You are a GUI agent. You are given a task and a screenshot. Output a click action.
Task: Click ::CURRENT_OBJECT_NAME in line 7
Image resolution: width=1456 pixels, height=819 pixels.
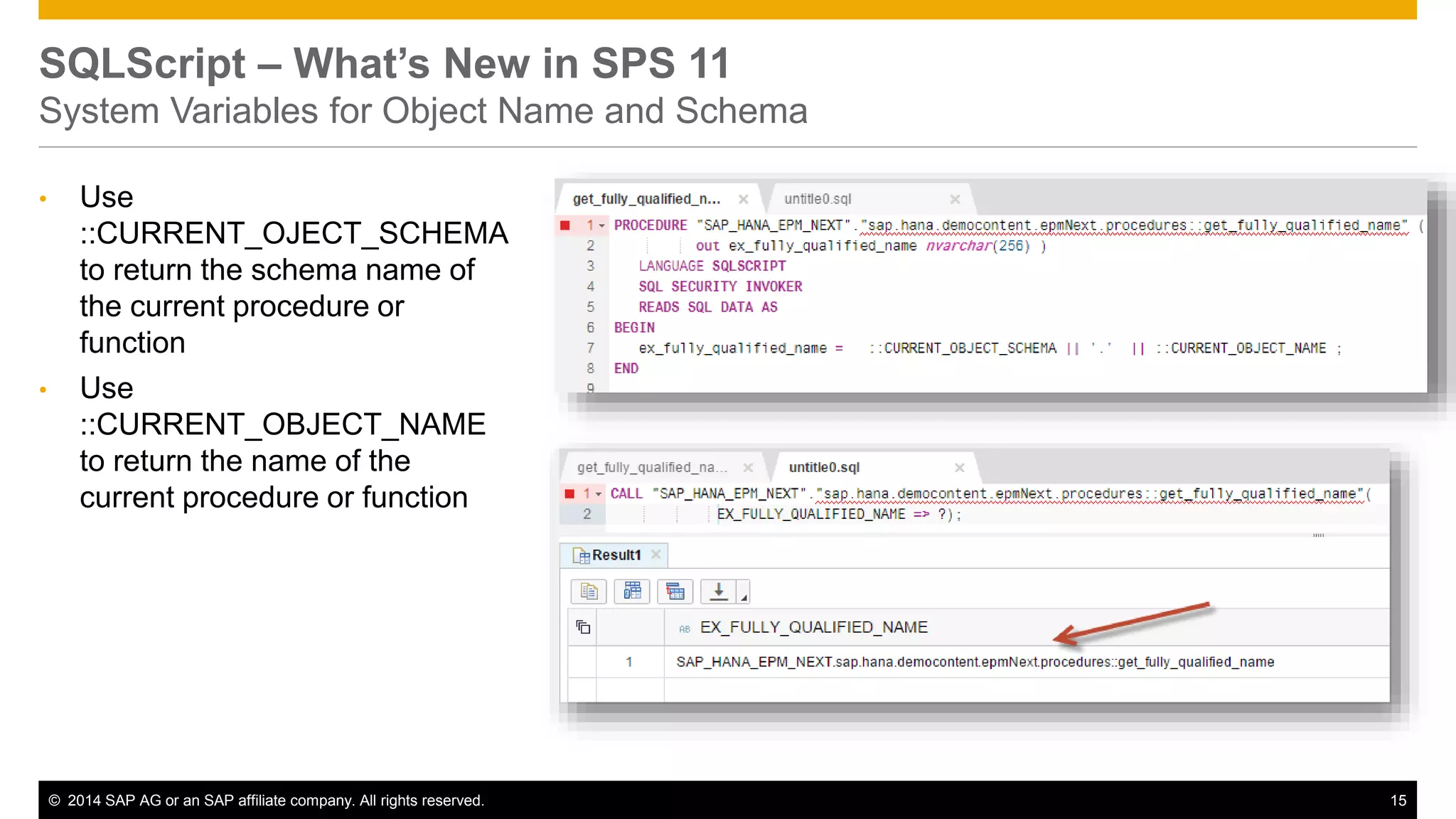click(1241, 348)
